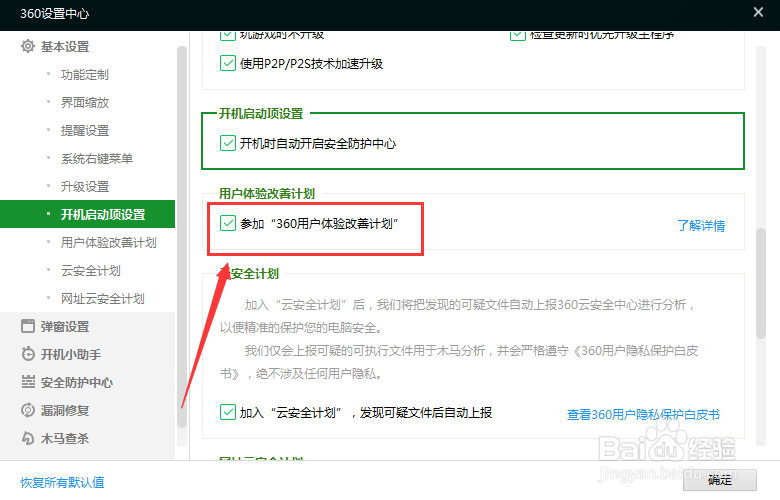Image resolution: width=780 pixels, height=500 pixels.
Task: Toggle 加入"云安全计划" checkbox
Action: (228, 412)
